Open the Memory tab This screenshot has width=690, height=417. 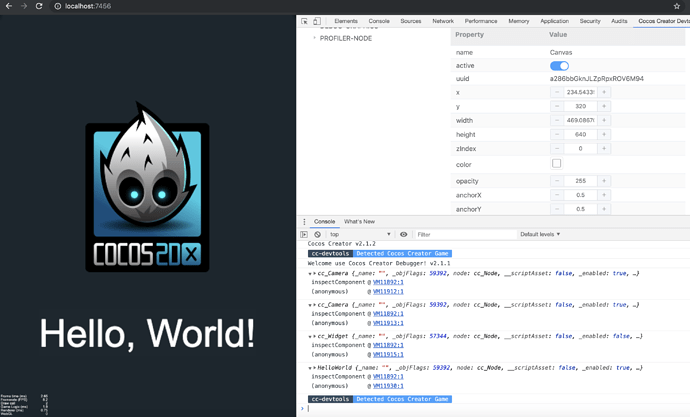click(519, 21)
